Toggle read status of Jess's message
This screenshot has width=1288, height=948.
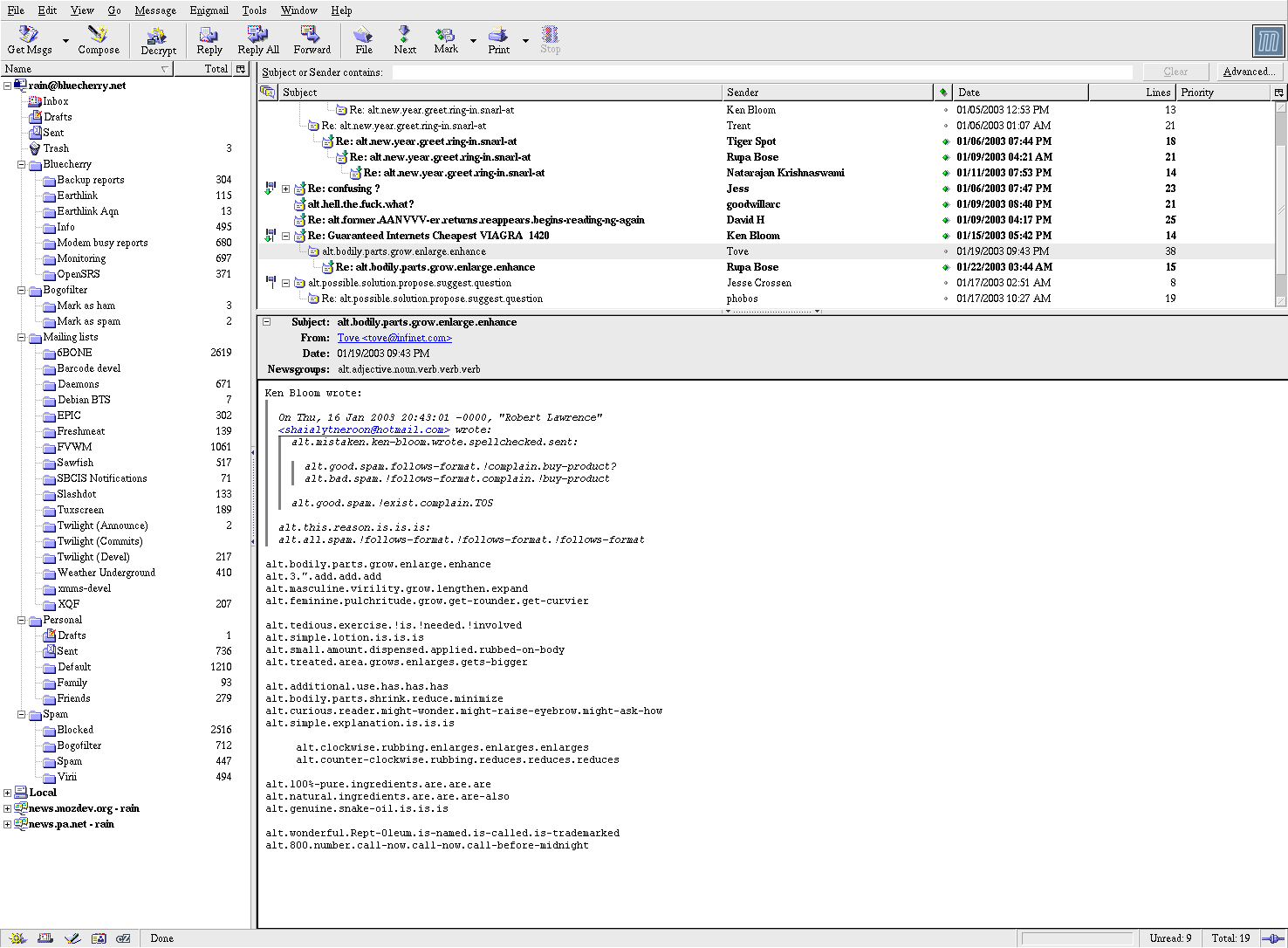pos(945,189)
